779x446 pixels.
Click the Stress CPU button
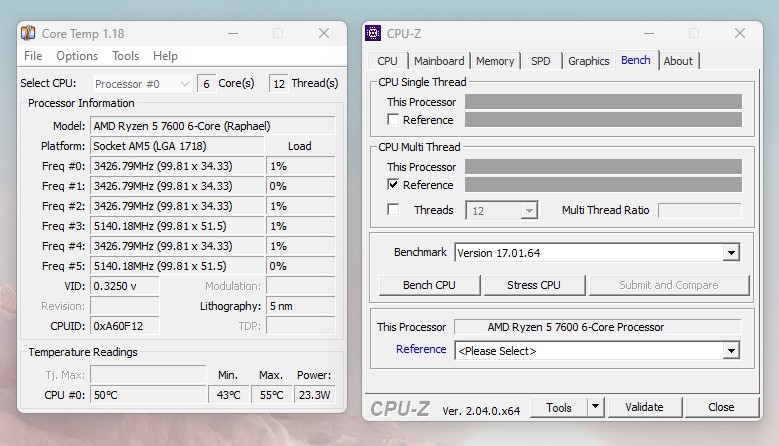coord(534,285)
